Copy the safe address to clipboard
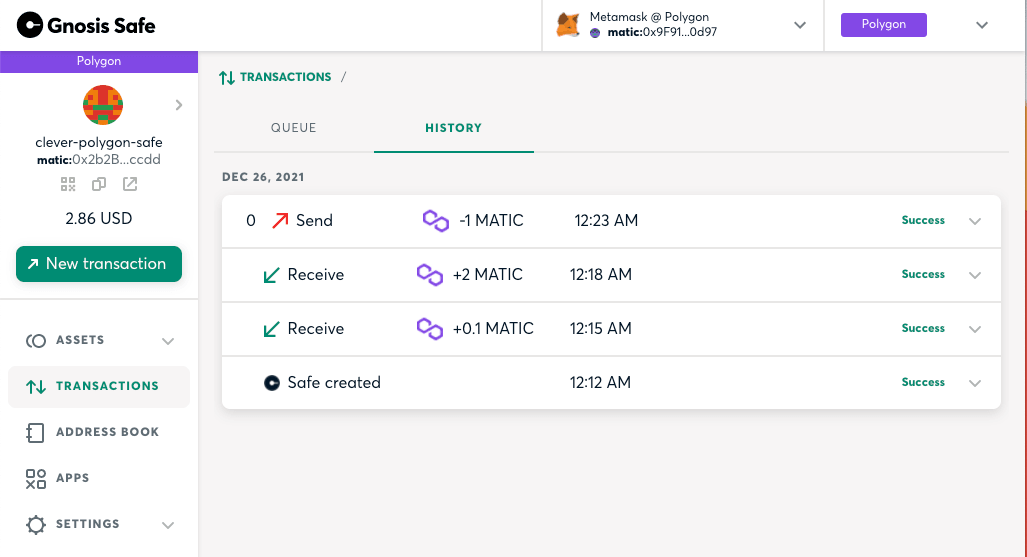Screen dimensions: 1027x557 [x=99, y=184]
